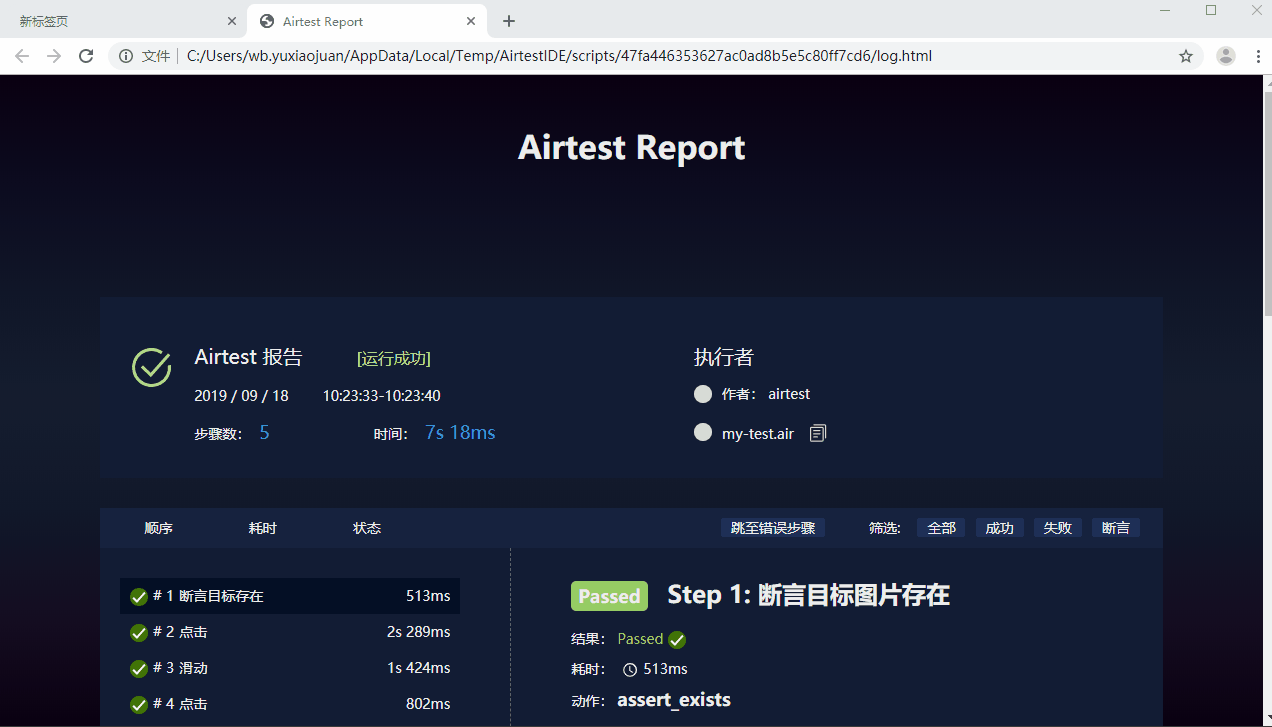Click the Airtest Report page title
The height and width of the screenshot is (727, 1272).
tap(632, 148)
